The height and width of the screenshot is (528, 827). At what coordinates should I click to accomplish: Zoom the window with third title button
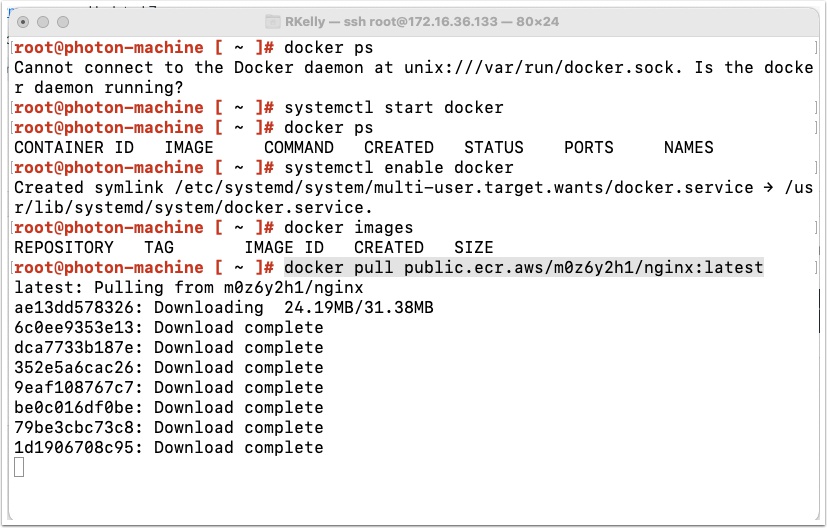(63, 22)
